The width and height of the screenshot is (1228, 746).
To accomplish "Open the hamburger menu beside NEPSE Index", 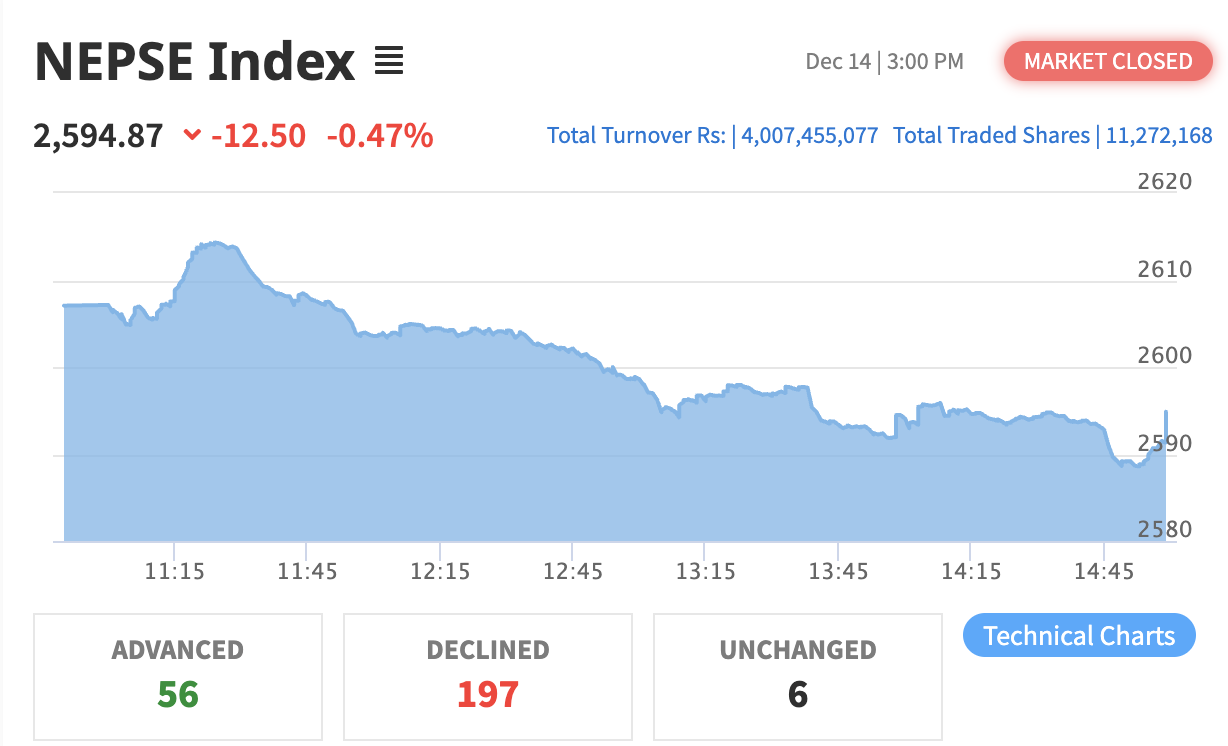I will tap(389, 62).
